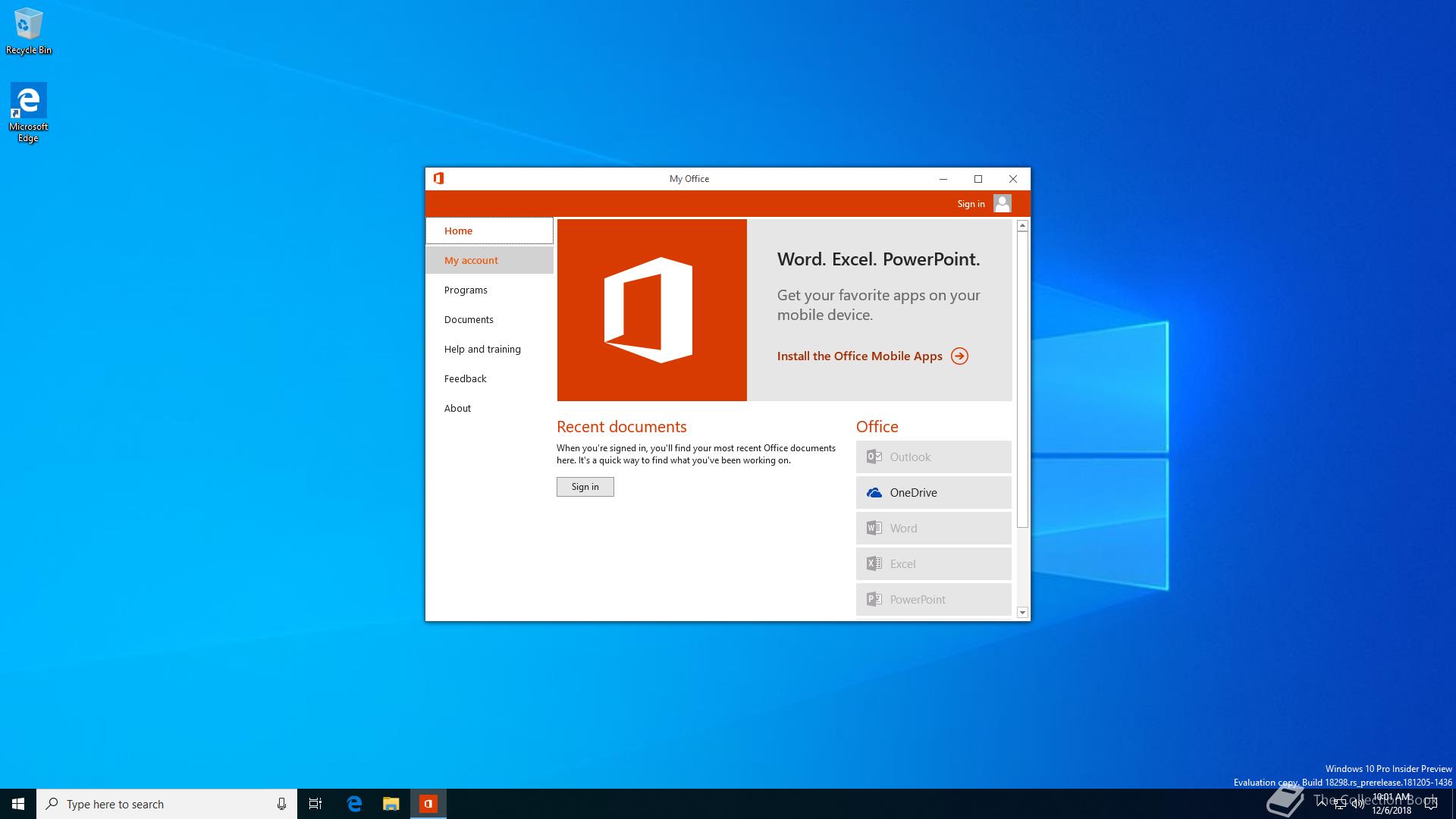The width and height of the screenshot is (1456, 819).
Task: Launch Word from the Office list
Action: [x=934, y=528]
